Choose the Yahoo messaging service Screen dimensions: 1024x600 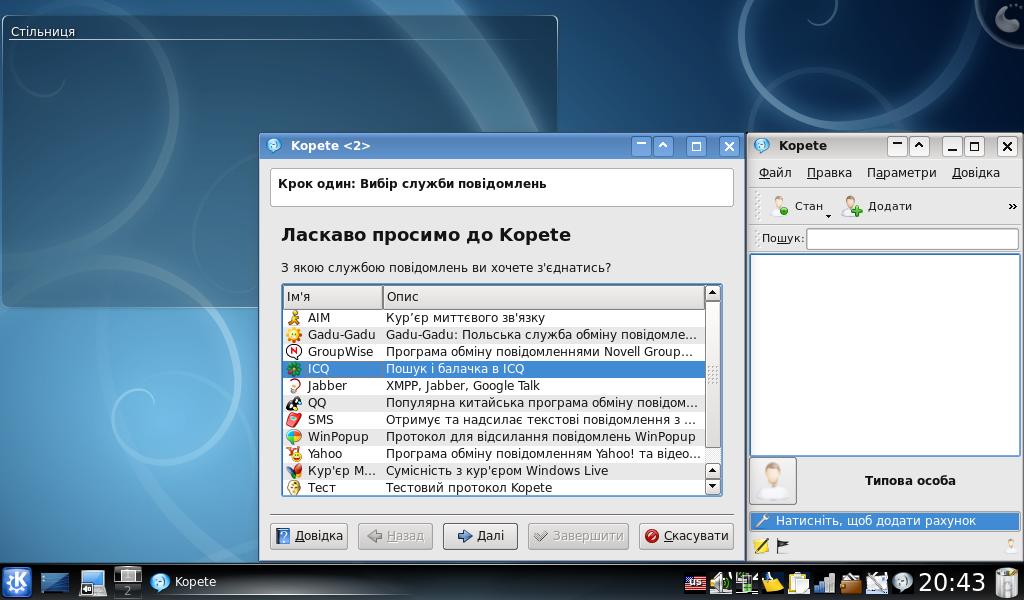tap(494, 454)
